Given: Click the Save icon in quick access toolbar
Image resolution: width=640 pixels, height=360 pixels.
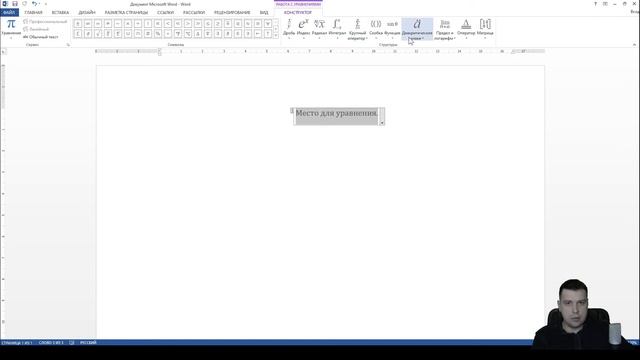Looking at the screenshot, I should pyautogui.click(x=15, y=4).
